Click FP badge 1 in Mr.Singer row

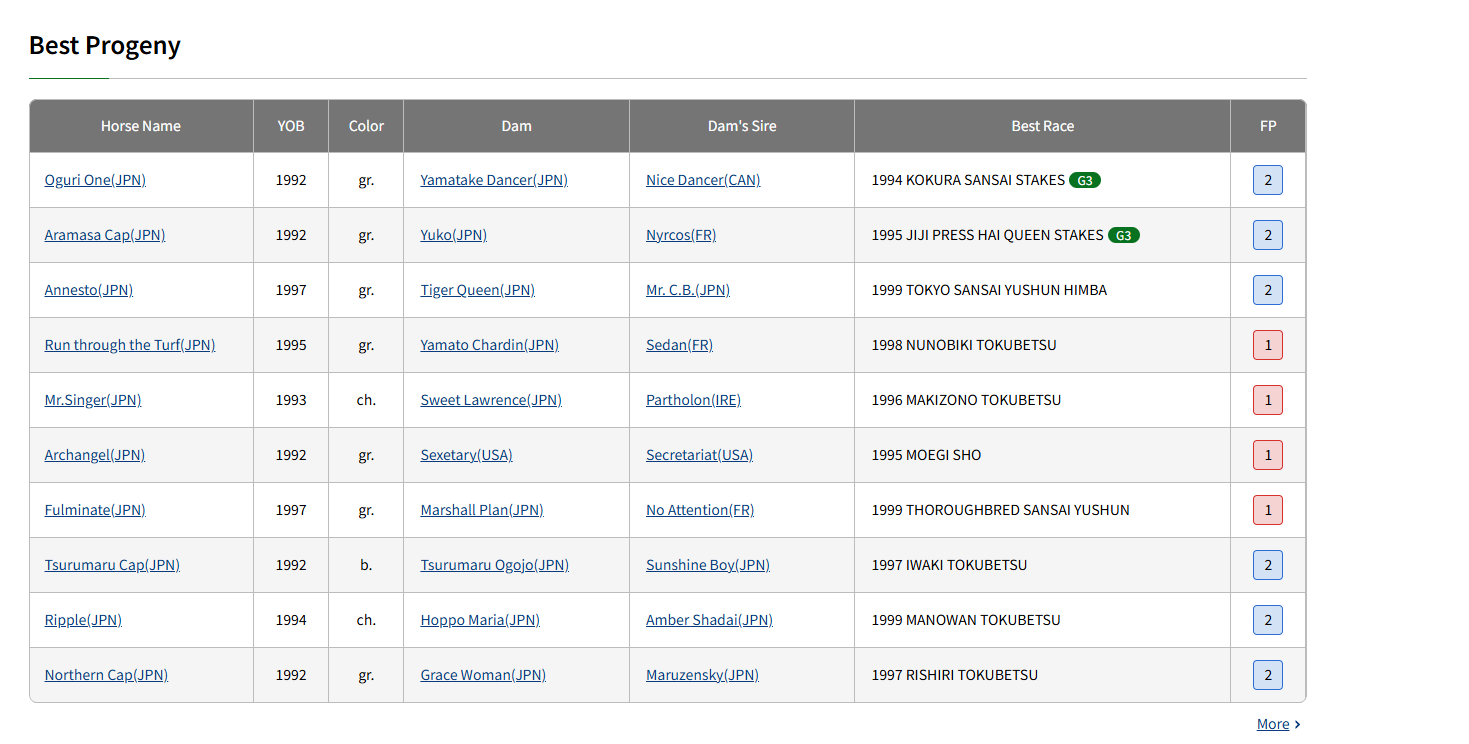tap(1268, 400)
